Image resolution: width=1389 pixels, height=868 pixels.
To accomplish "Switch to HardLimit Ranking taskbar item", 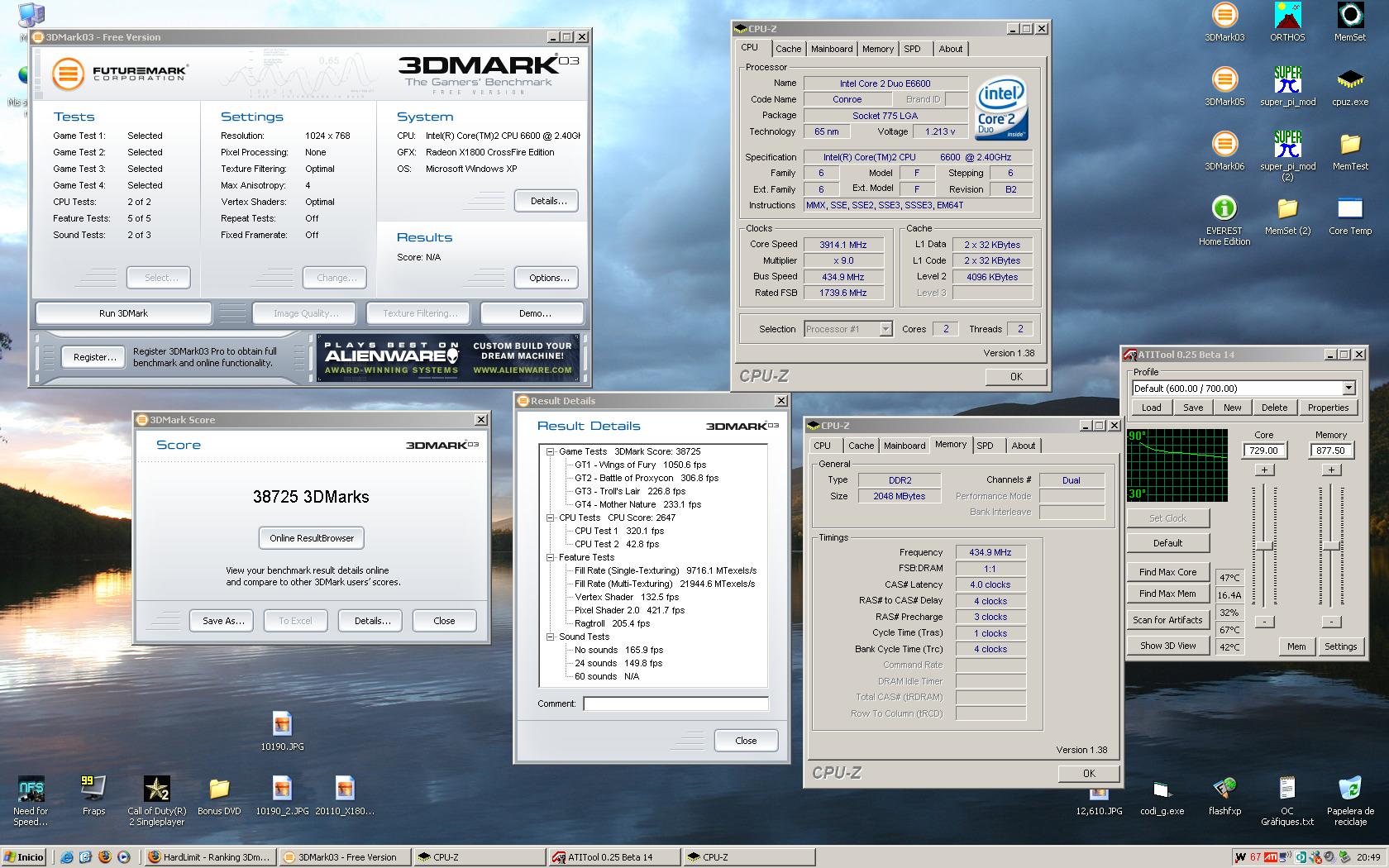I will (x=210, y=857).
